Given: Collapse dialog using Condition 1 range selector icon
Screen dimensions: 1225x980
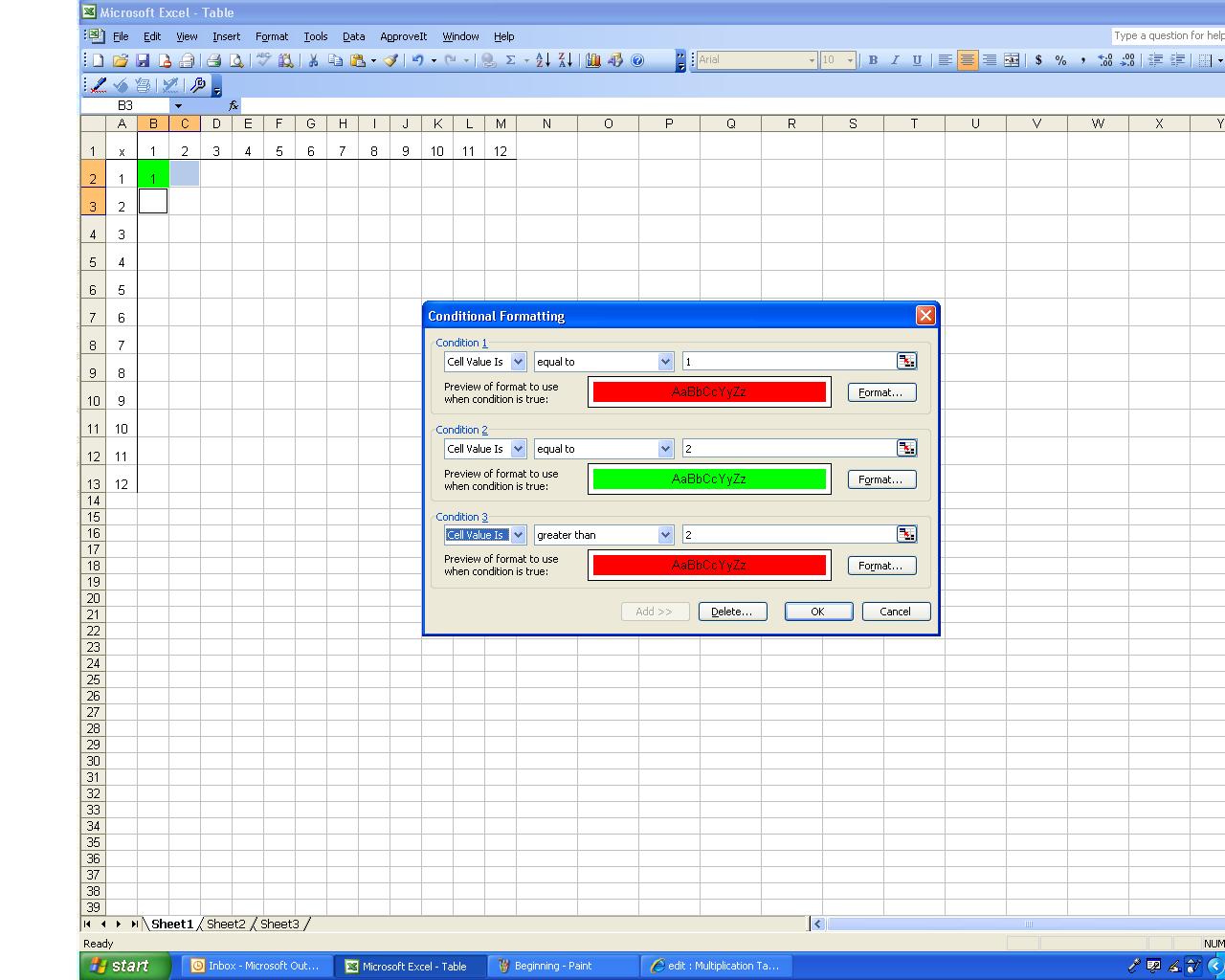Looking at the screenshot, I should (x=906, y=361).
